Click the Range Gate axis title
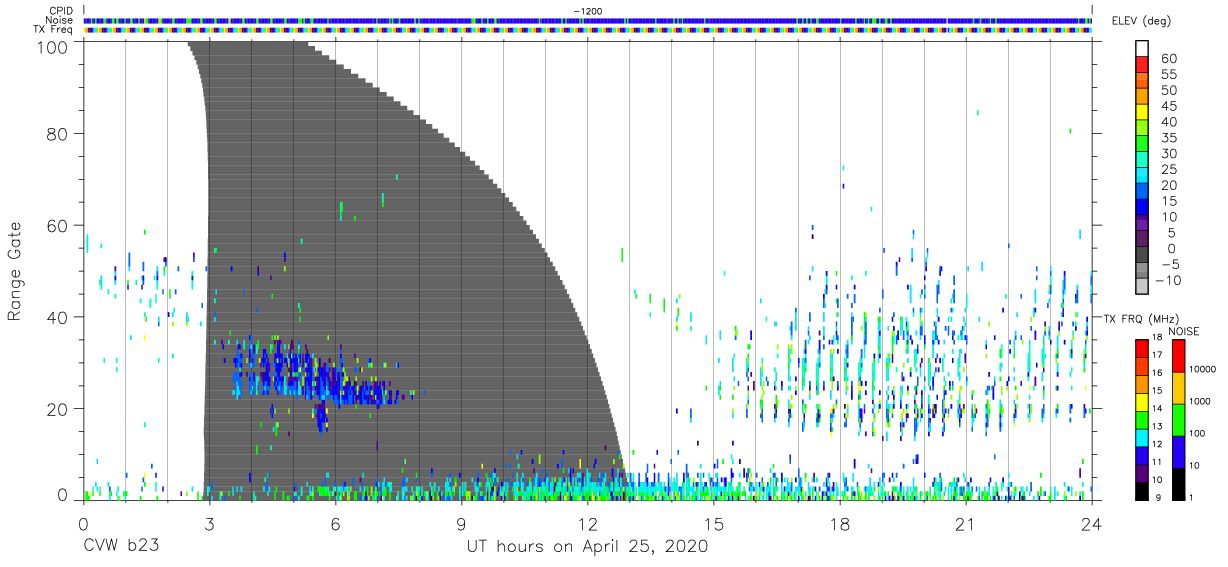The height and width of the screenshot is (567, 1228). pos(16,270)
